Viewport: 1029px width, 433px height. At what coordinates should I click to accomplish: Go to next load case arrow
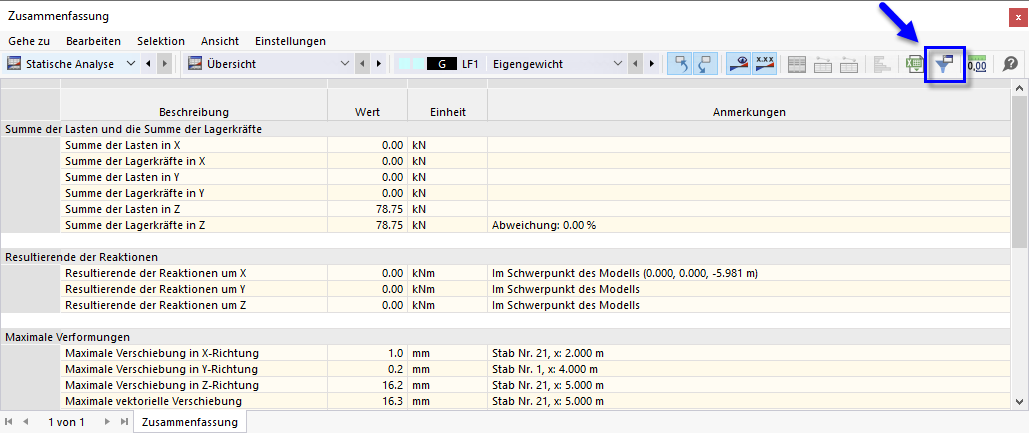tap(654, 64)
